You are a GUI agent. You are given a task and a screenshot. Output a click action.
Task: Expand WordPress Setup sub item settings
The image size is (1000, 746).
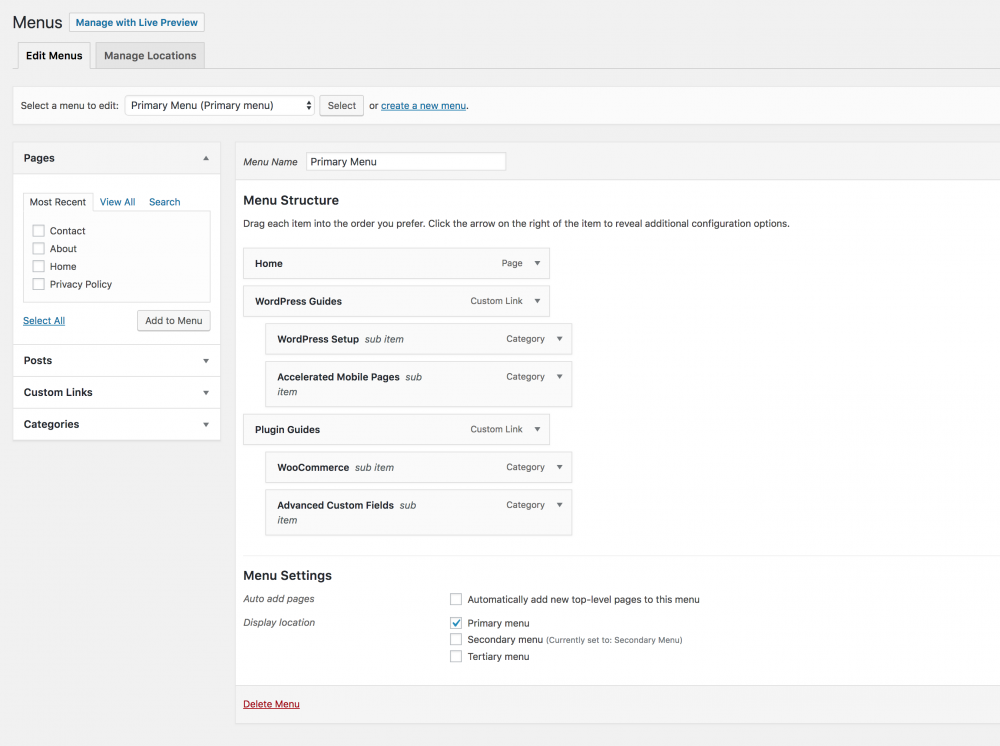(x=559, y=339)
